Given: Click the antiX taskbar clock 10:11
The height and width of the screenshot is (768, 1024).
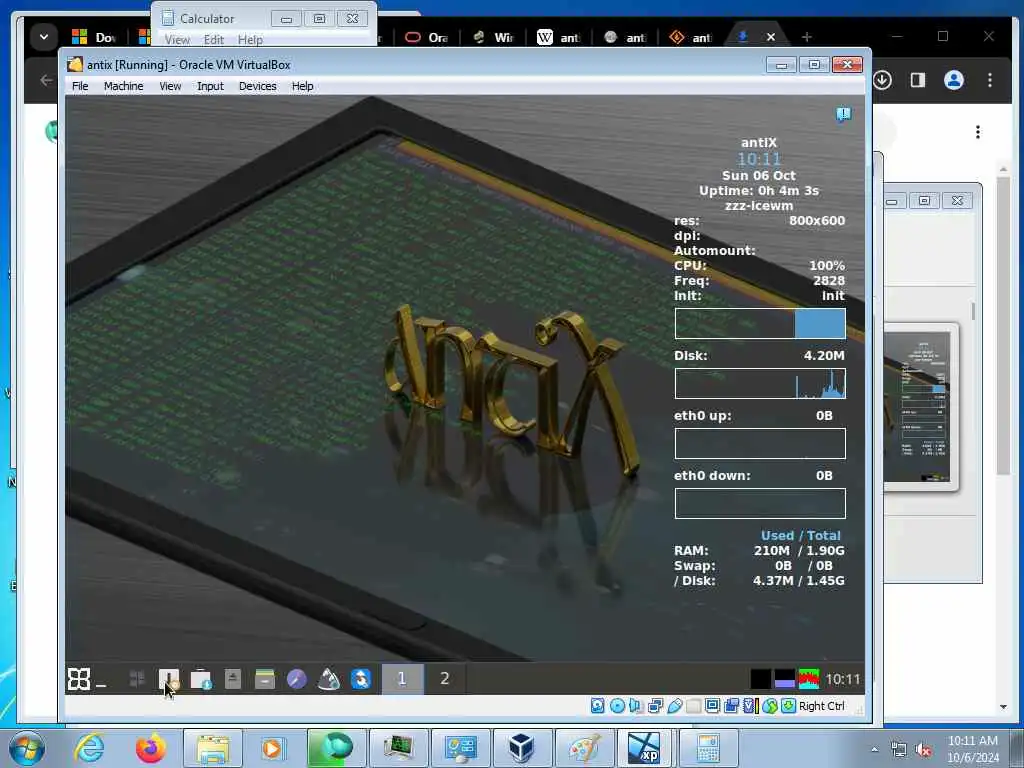Looking at the screenshot, I should (x=843, y=679).
